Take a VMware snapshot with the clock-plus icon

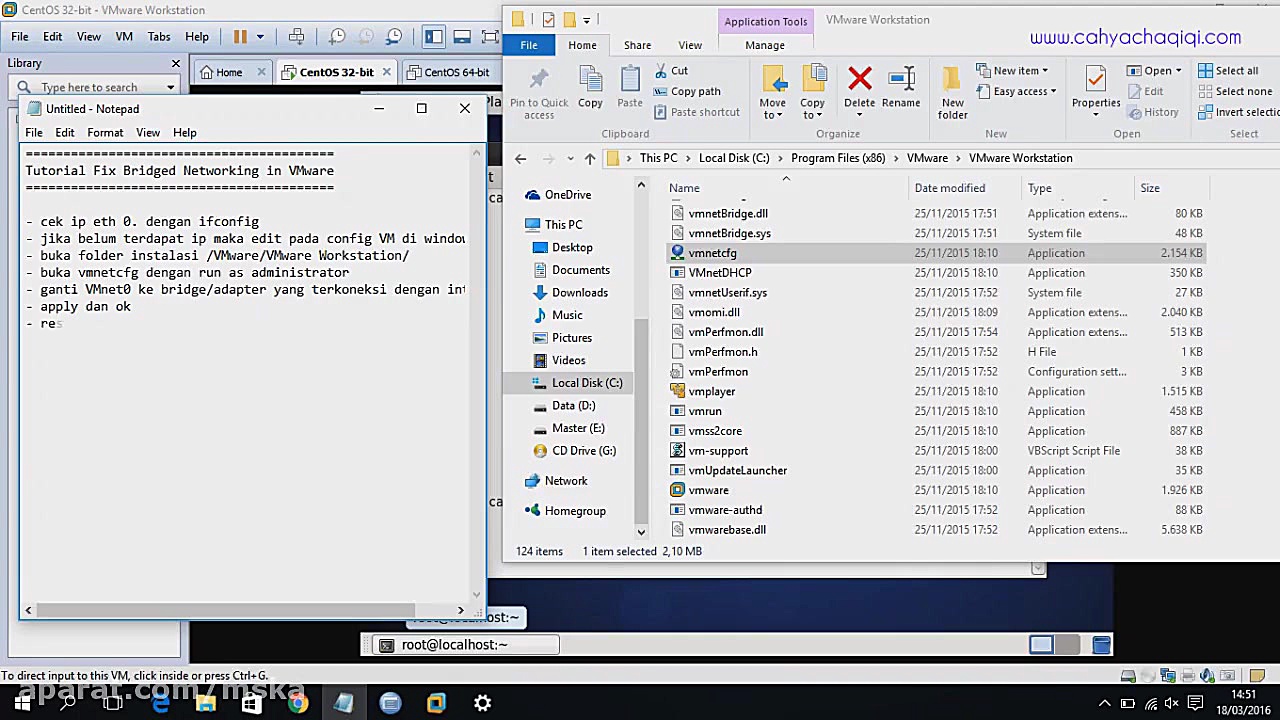337,37
